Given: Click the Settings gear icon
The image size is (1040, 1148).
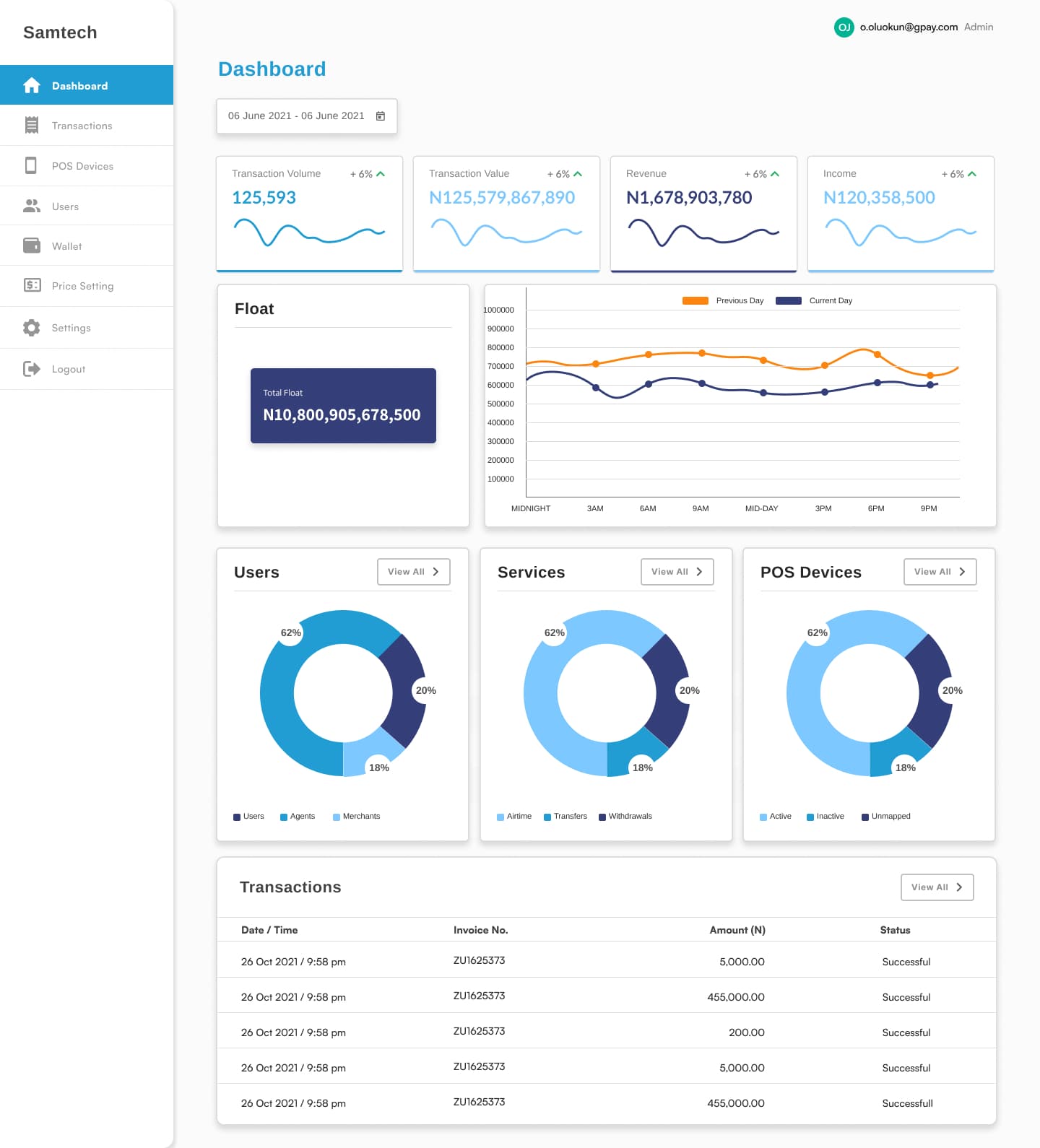Looking at the screenshot, I should pyautogui.click(x=32, y=327).
